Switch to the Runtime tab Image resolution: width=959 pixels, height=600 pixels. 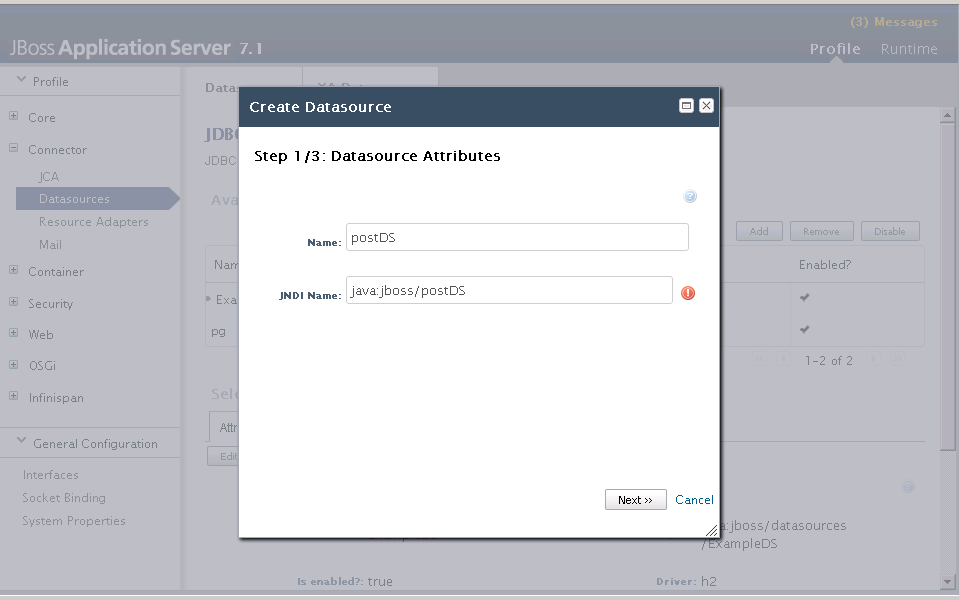point(909,49)
